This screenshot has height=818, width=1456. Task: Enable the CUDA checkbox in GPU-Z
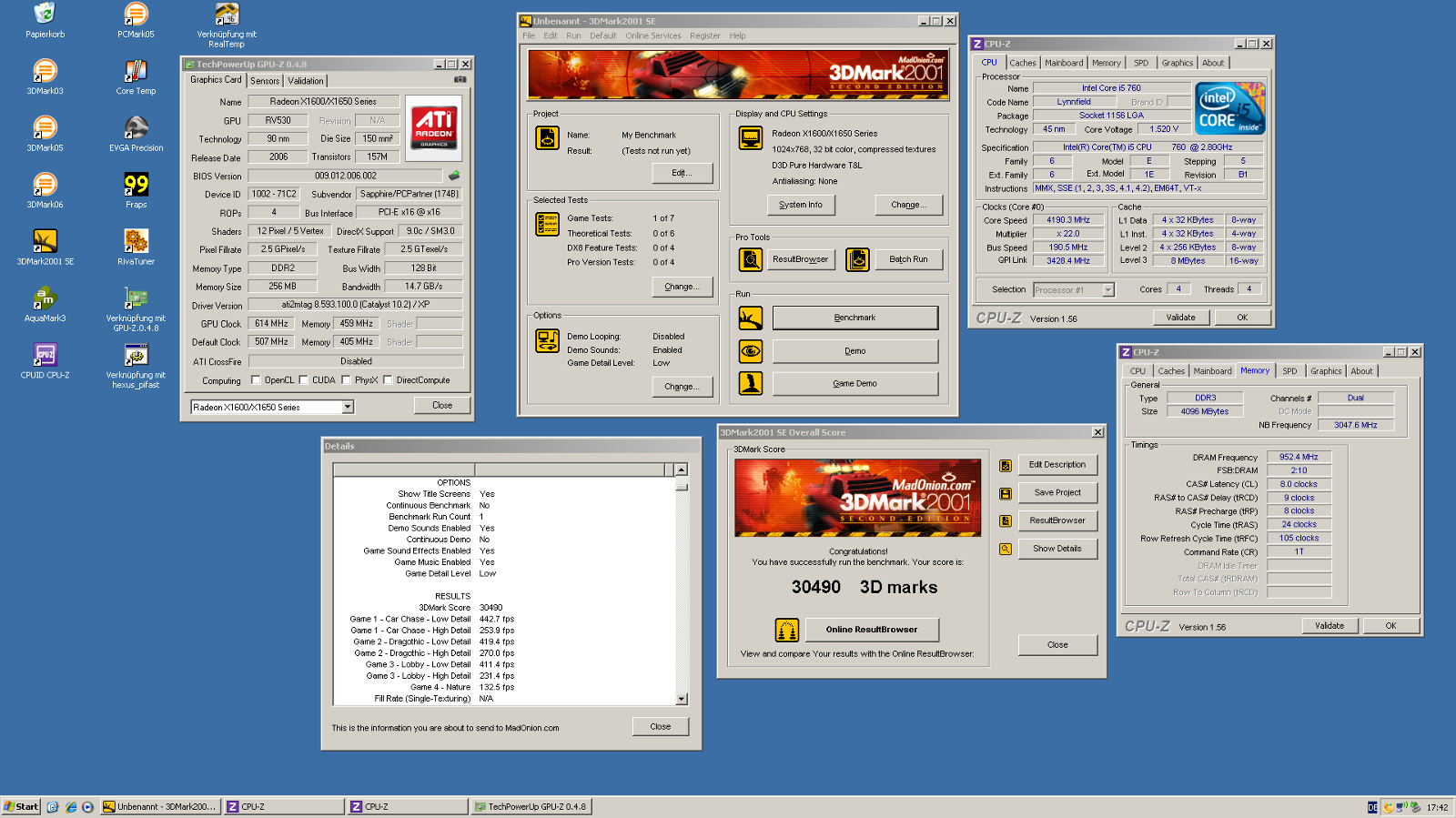tap(304, 380)
